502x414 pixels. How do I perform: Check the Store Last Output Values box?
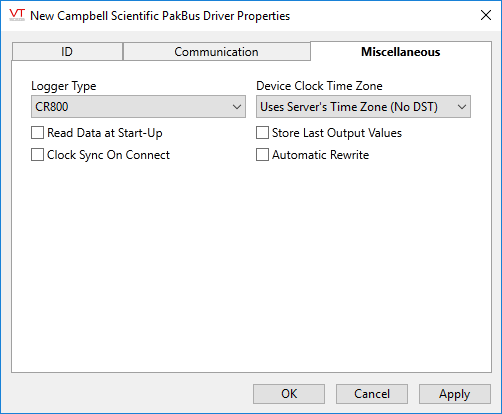[262, 133]
